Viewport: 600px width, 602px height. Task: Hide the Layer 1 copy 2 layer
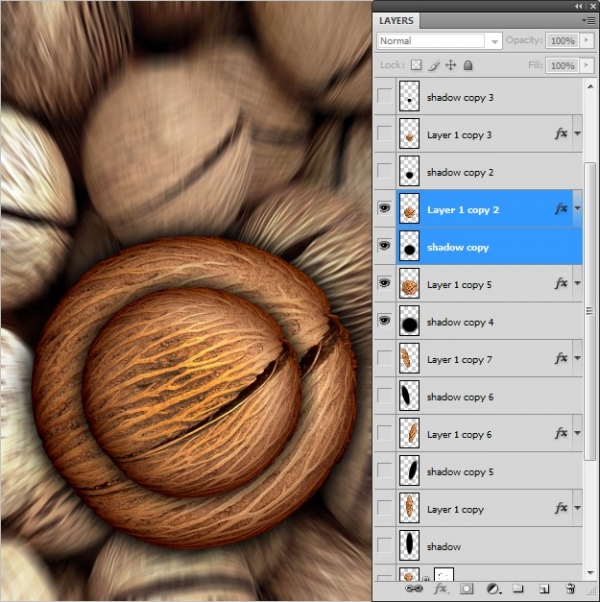385,208
